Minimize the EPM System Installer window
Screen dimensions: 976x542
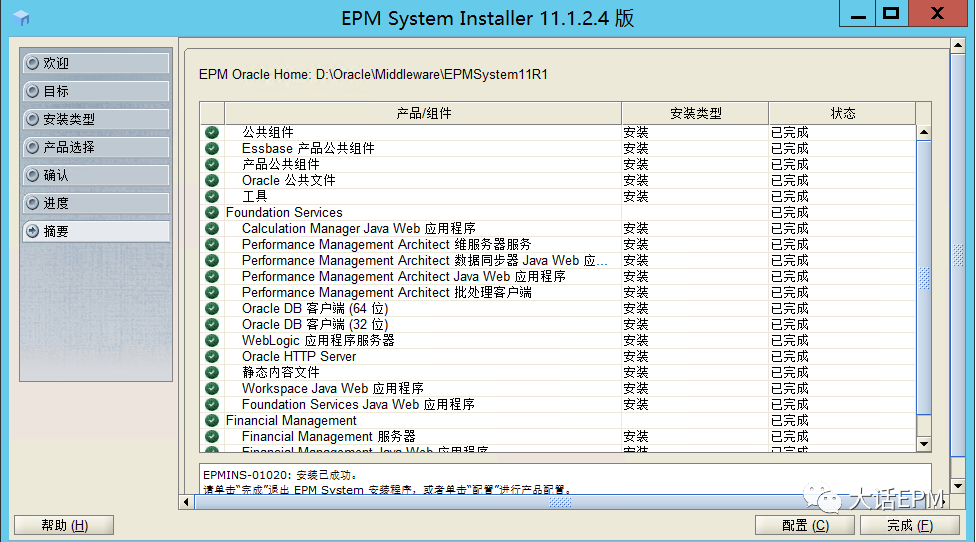pos(858,13)
